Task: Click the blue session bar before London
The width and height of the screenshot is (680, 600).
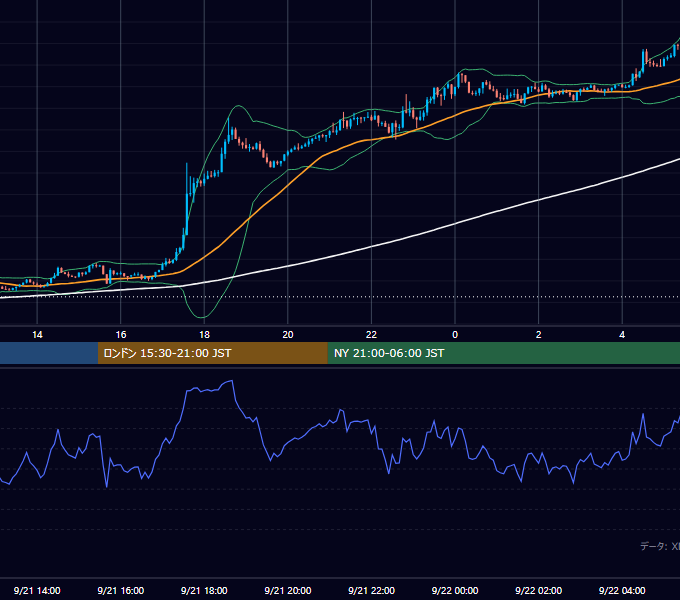Action: (49, 353)
